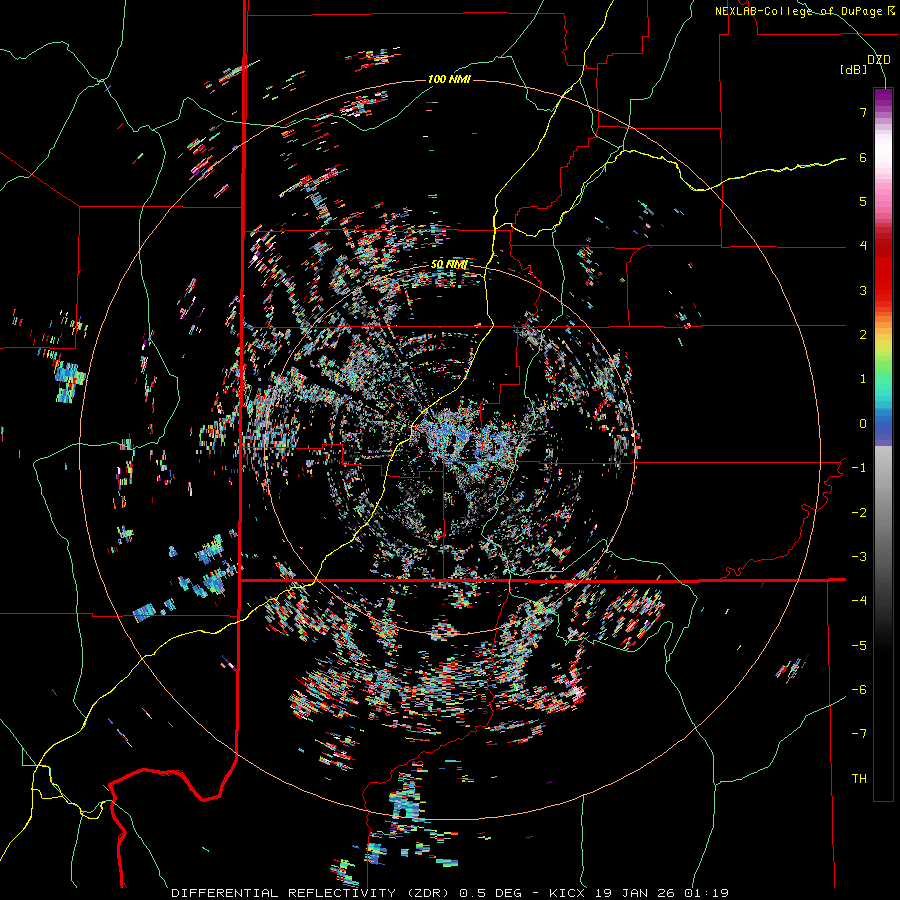The height and width of the screenshot is (900, 900).
Task: Click the 4 dB label on the scale
Action: click(863, 246)
